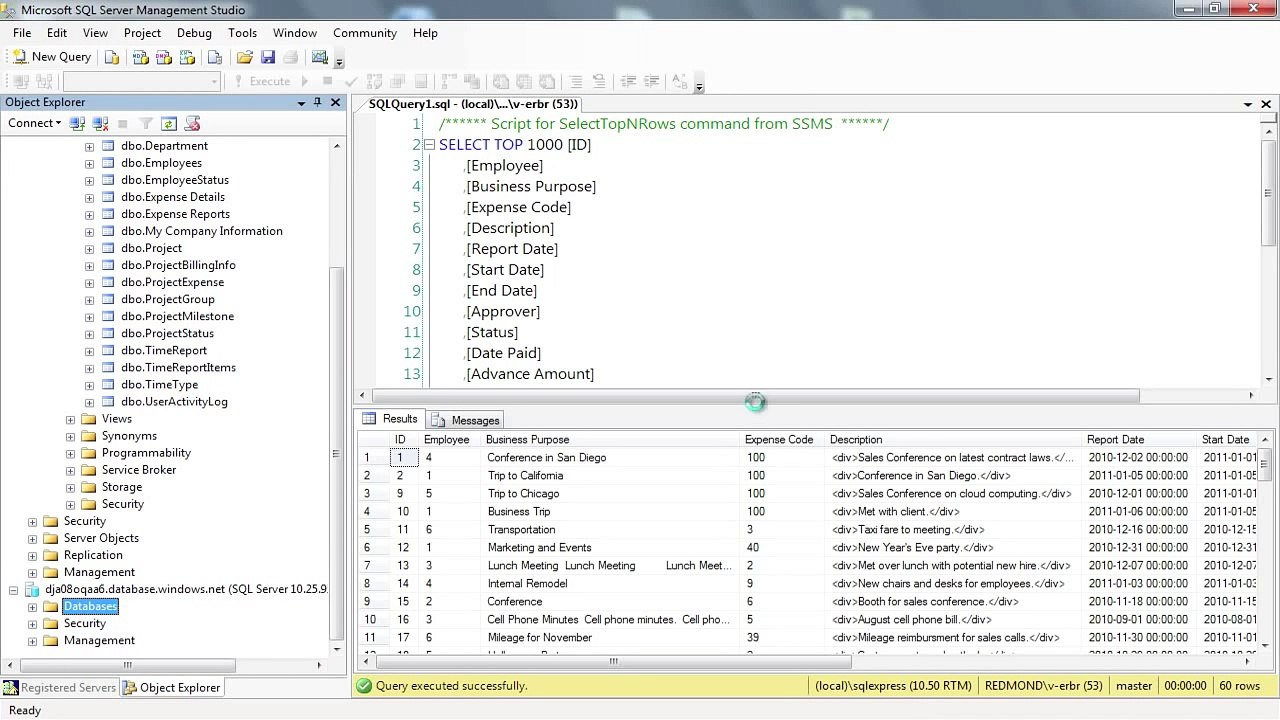1280x720 pixels.
Task: Click the Refresh icon in Object Explorer
Action: pyautogui.click(x=168, y=123)
